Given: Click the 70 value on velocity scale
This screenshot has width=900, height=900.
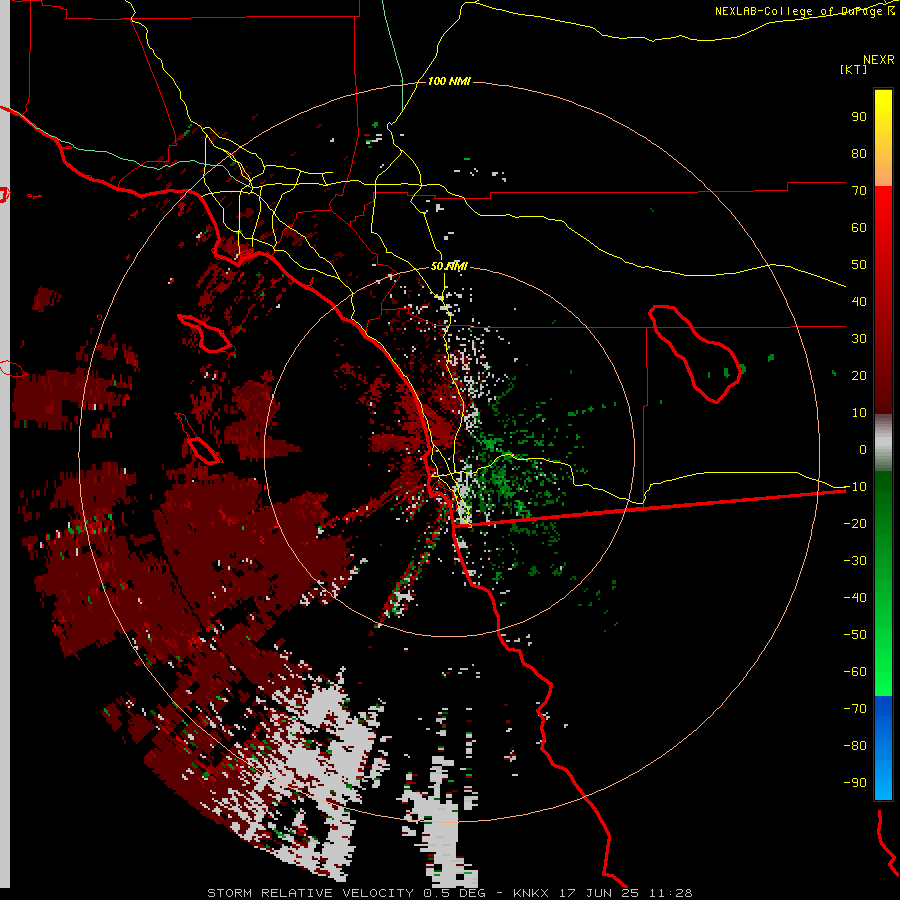Looking at the screenshot, I should (x=859, y=191).
